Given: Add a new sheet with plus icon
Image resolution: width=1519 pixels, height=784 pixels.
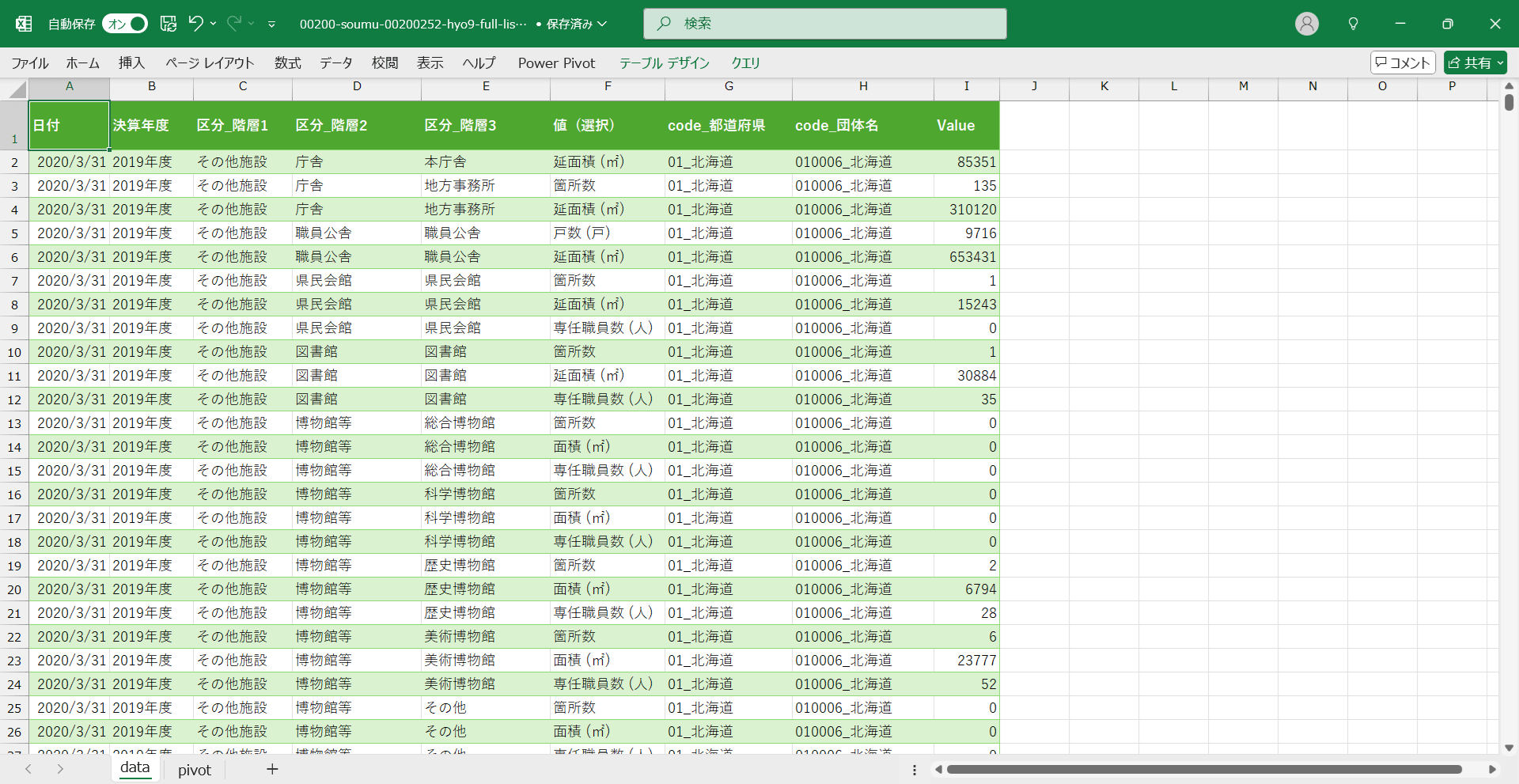Looking at the screenshot, I should 272,769.
